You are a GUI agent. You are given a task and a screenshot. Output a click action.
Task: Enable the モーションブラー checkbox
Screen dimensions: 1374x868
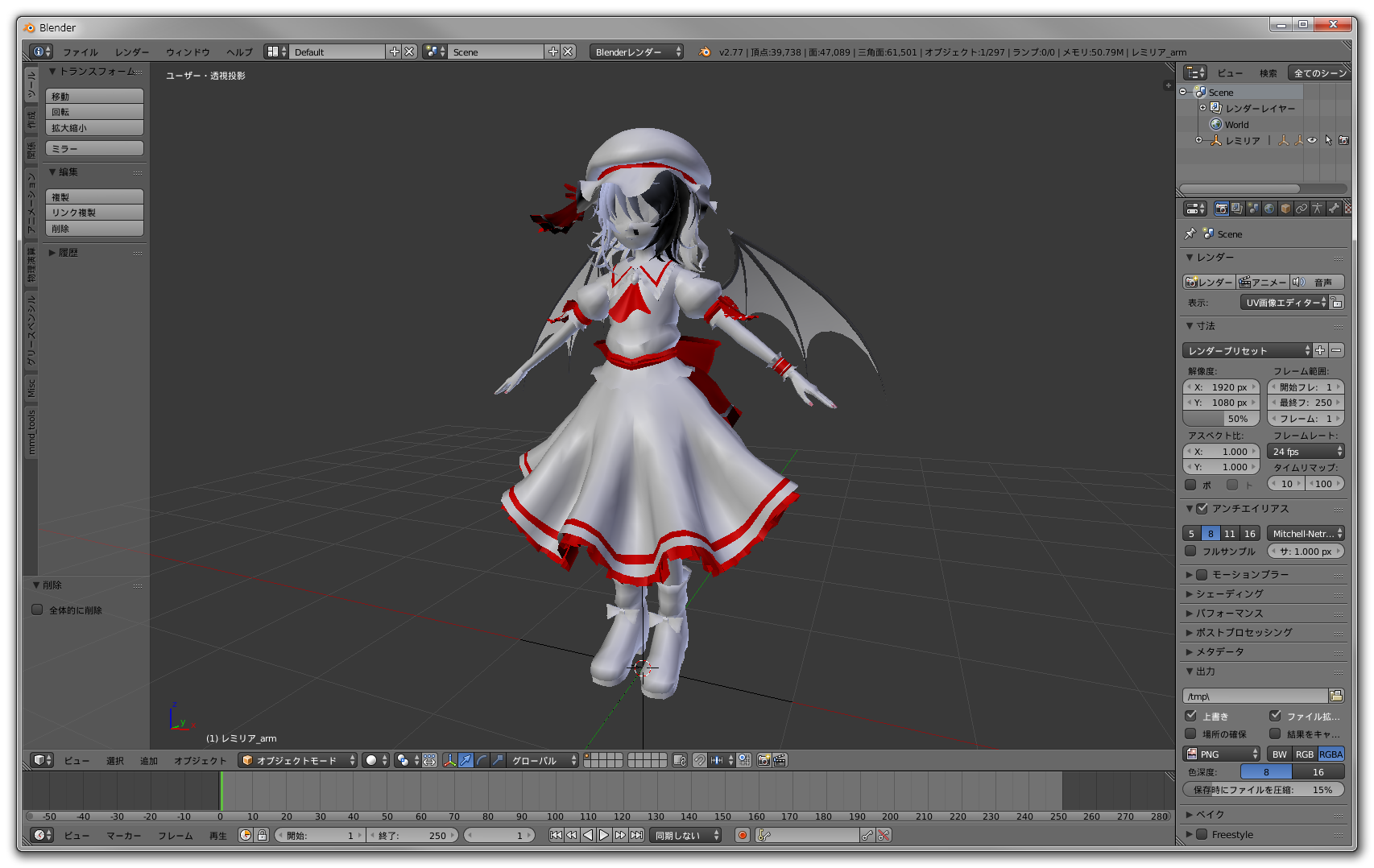click(x=1202, y=574)
